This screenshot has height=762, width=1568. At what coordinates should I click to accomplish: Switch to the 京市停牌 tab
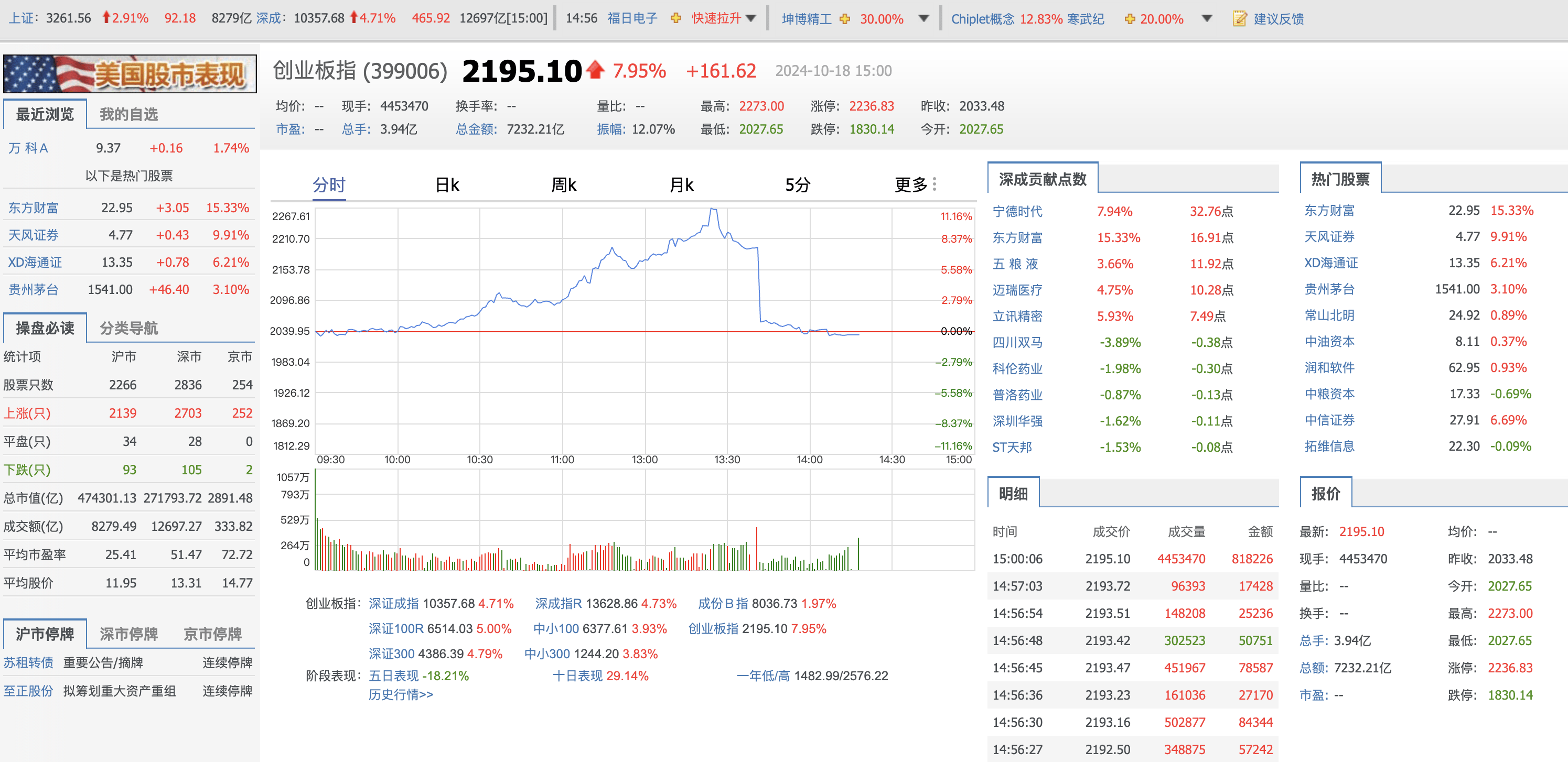point(212,634)
